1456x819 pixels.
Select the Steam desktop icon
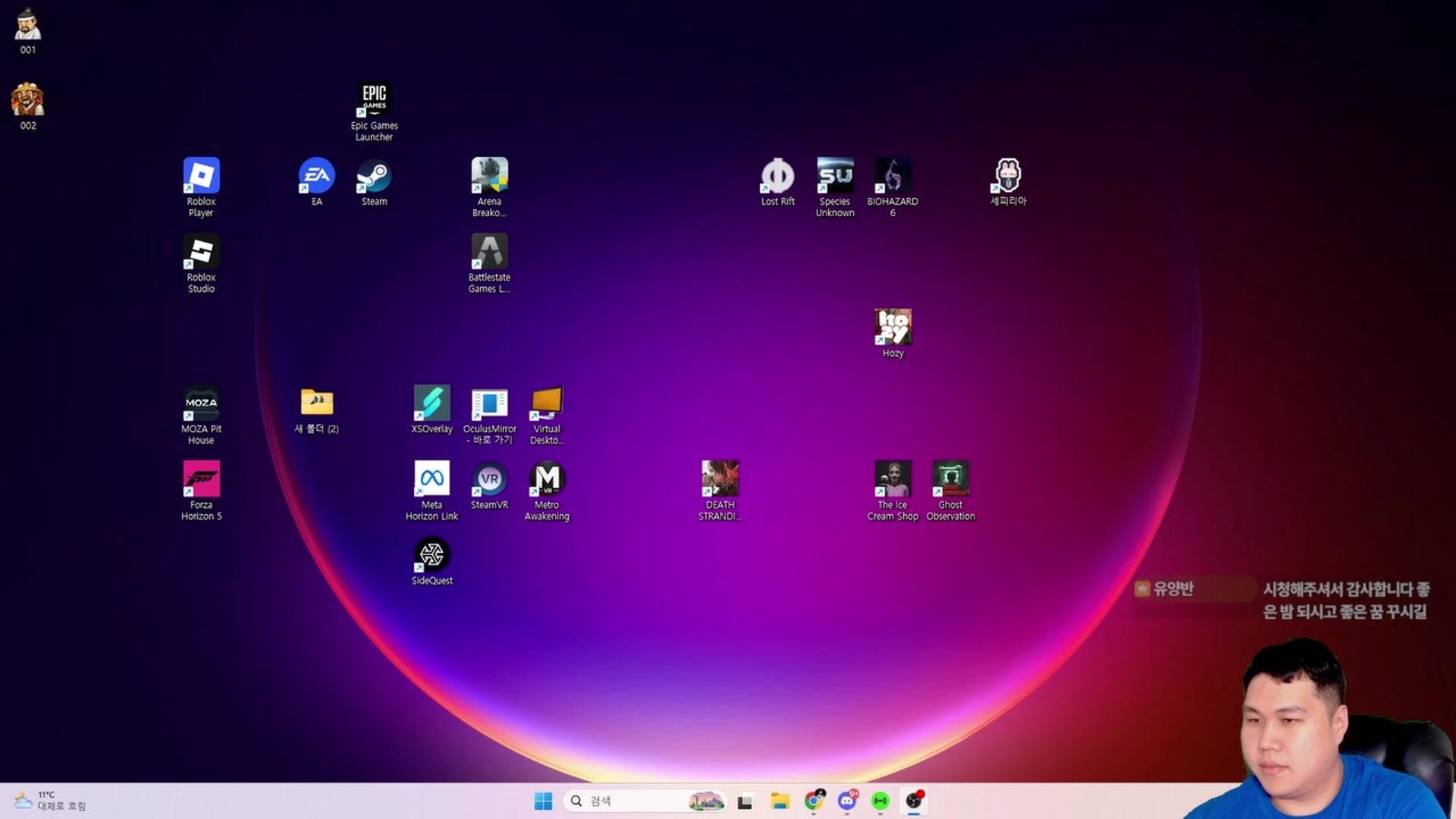374,176
